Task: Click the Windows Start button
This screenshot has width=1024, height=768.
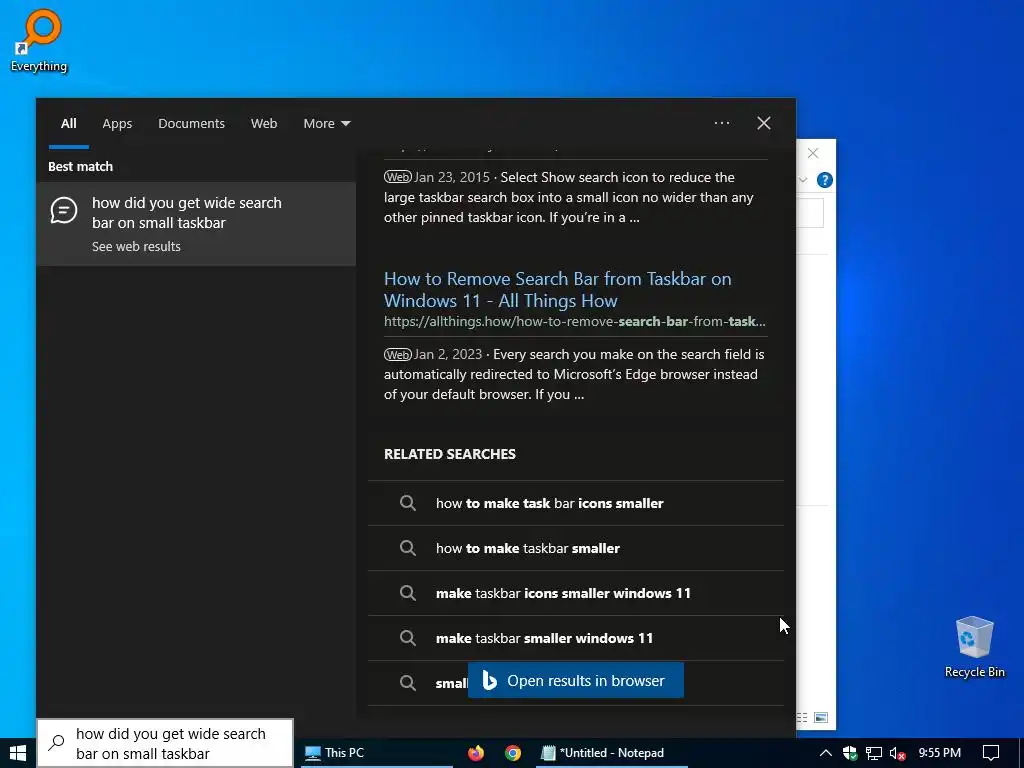Action: click(x=18, y=753)
